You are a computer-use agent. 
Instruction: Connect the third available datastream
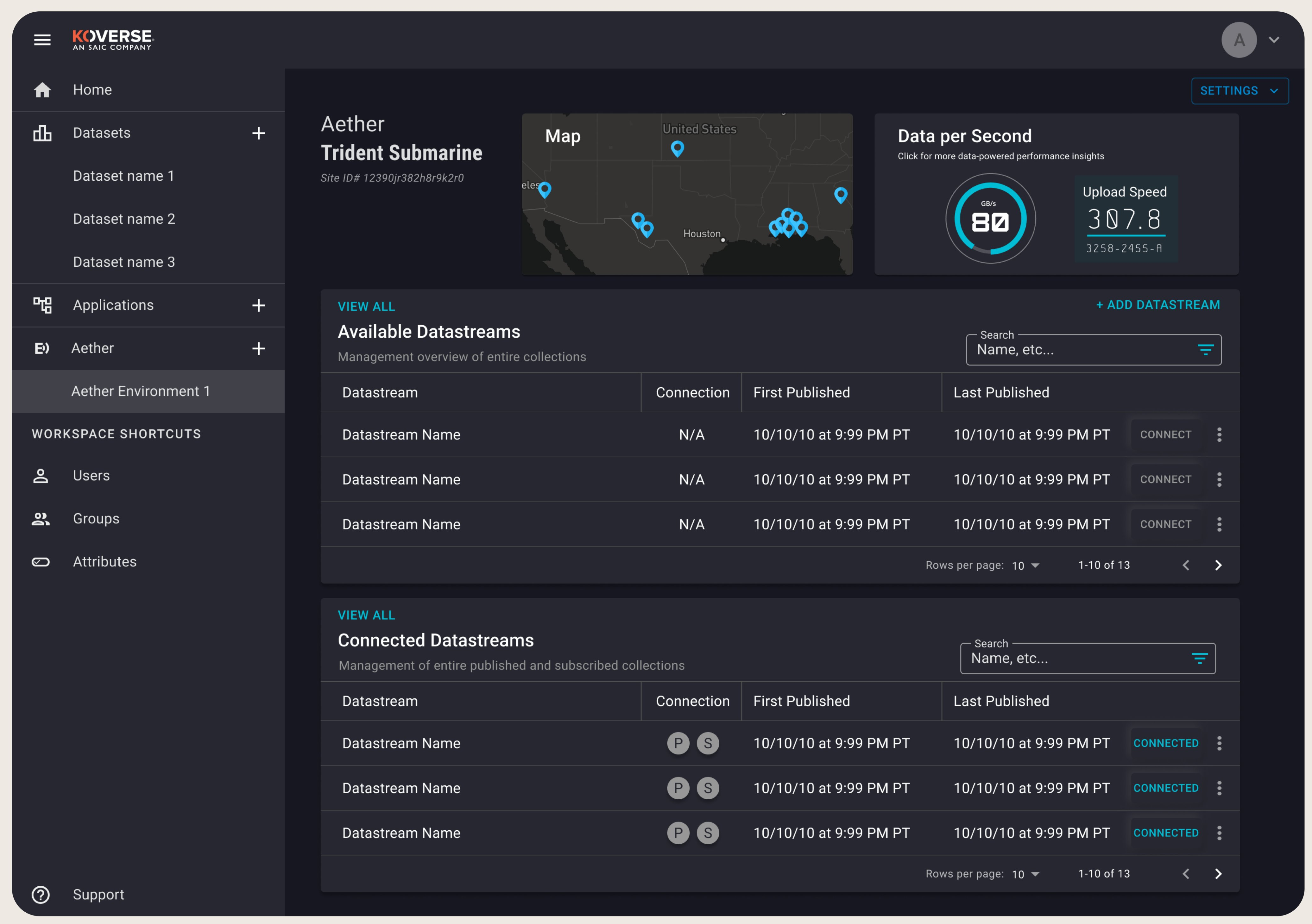click(1166, 524)
